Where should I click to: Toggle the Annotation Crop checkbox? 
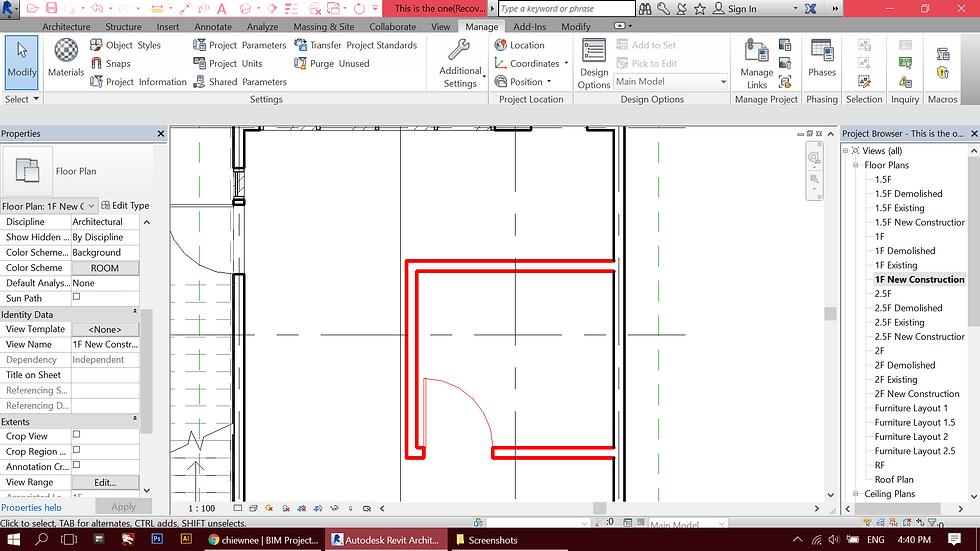click(76, 465)
